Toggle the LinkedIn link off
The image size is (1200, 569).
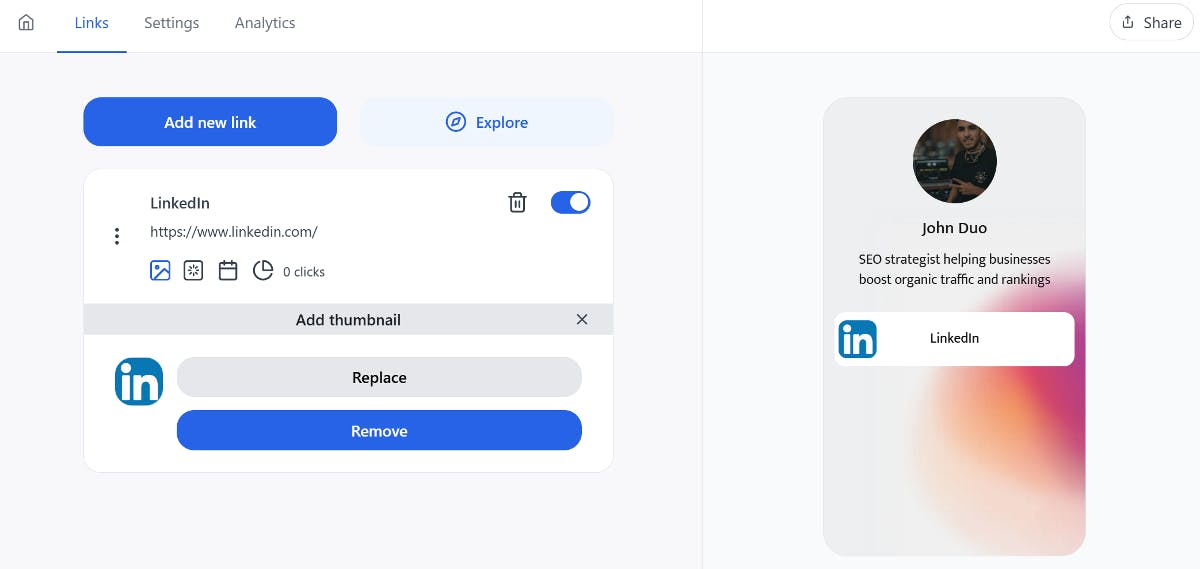click(571, 203)
